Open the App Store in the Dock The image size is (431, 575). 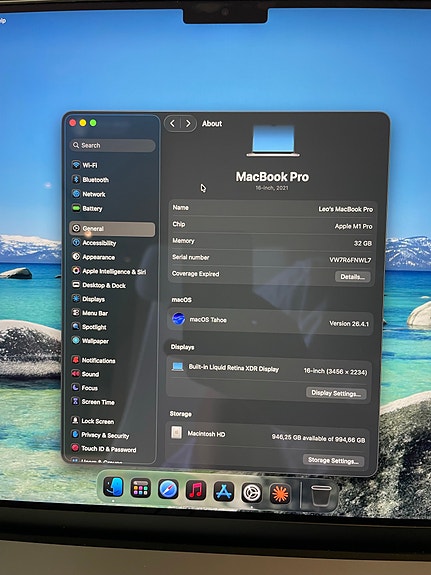224,492
